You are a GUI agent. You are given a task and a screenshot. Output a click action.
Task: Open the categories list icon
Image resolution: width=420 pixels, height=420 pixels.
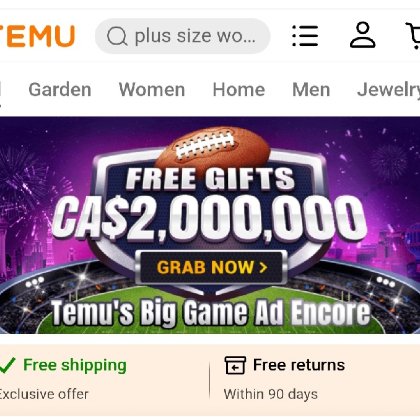(x=305, y=36)
